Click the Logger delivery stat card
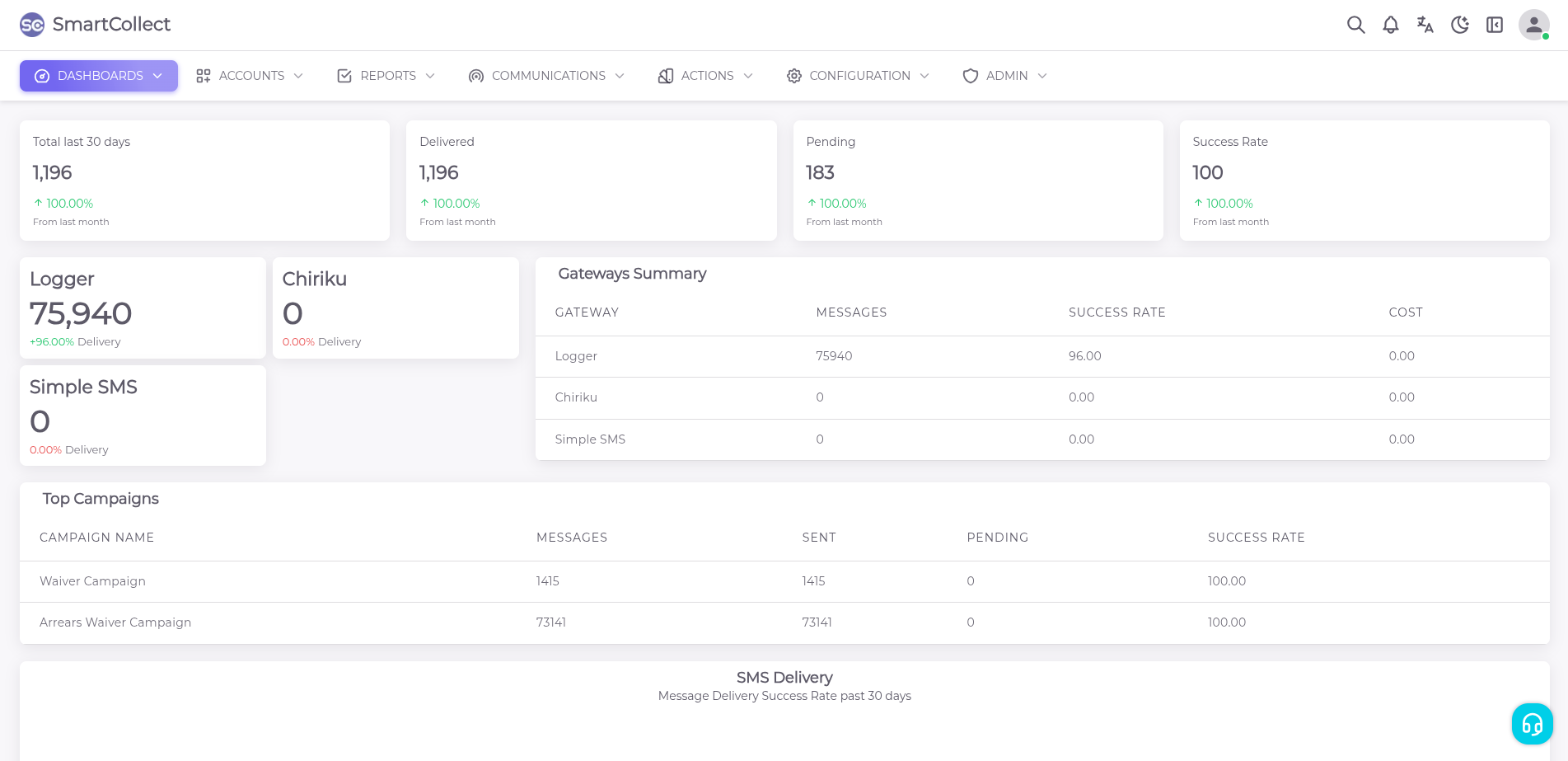The image size is (1568, 761). (x=143, y=308)
